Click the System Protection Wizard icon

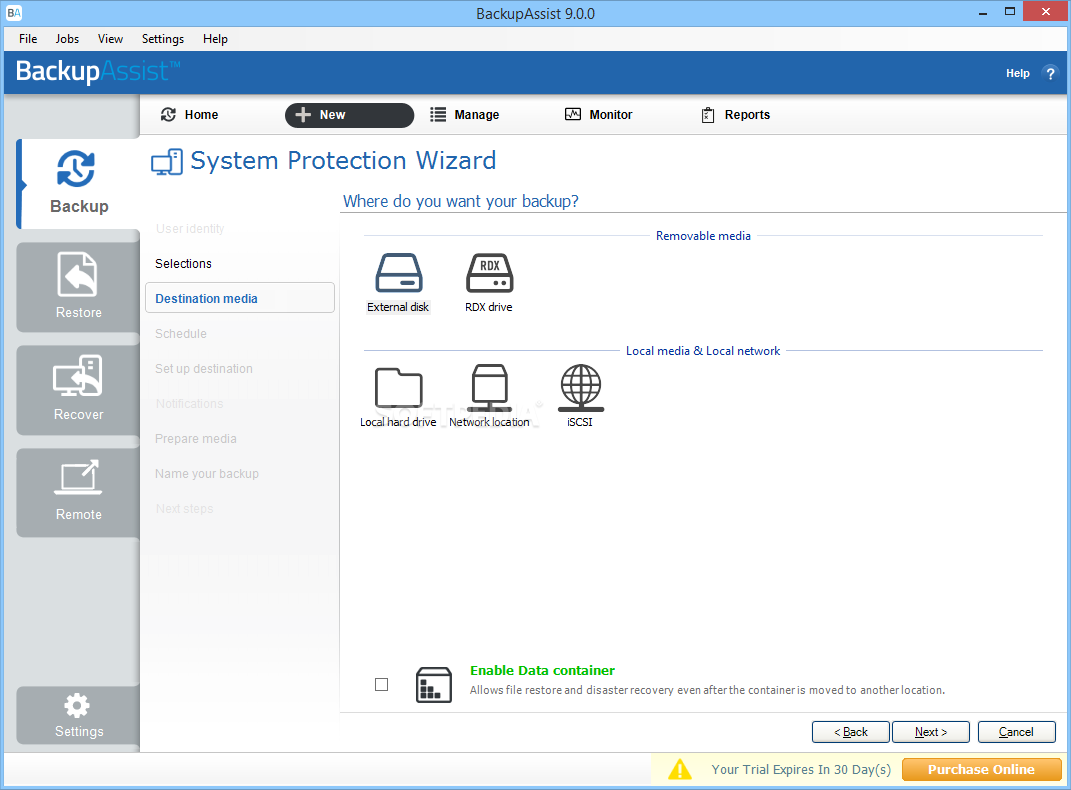(x=167, y=162)
